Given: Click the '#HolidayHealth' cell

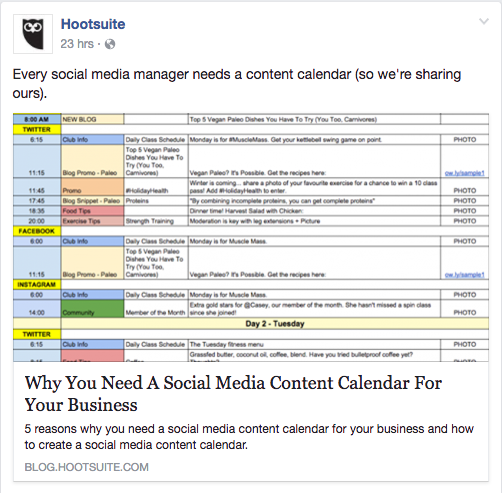Looking at the screenshot, I should 156,187.
